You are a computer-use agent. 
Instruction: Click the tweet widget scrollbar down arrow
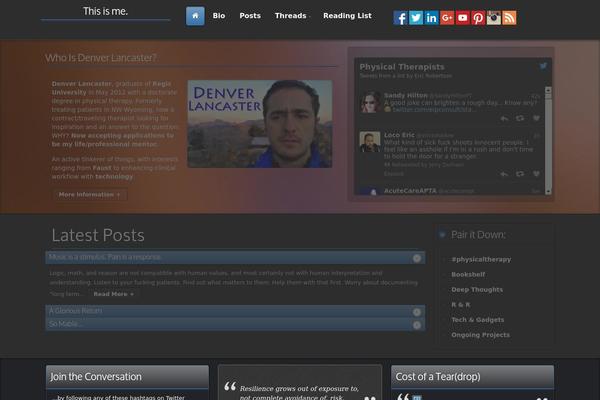pyautogui.click(x=548, y=191)
